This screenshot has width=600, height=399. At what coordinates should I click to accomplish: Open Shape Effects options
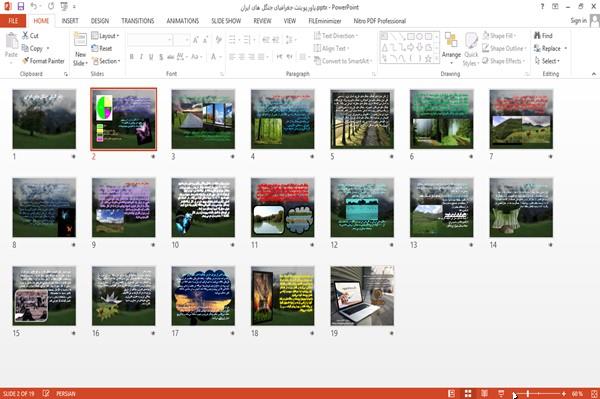point(504,61)
